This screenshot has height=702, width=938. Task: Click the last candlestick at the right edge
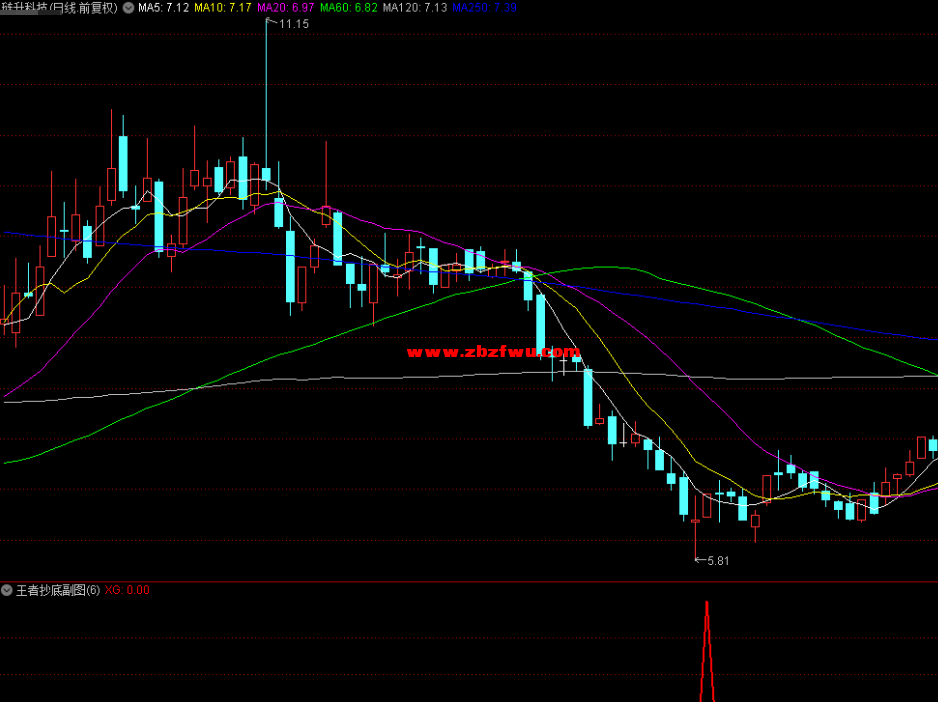[933, 445]
